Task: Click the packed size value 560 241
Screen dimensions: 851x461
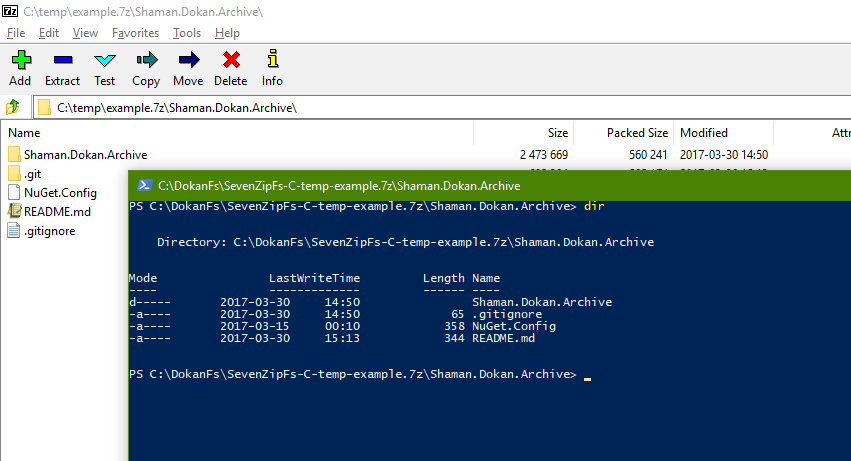Action: tap(648, 155)
